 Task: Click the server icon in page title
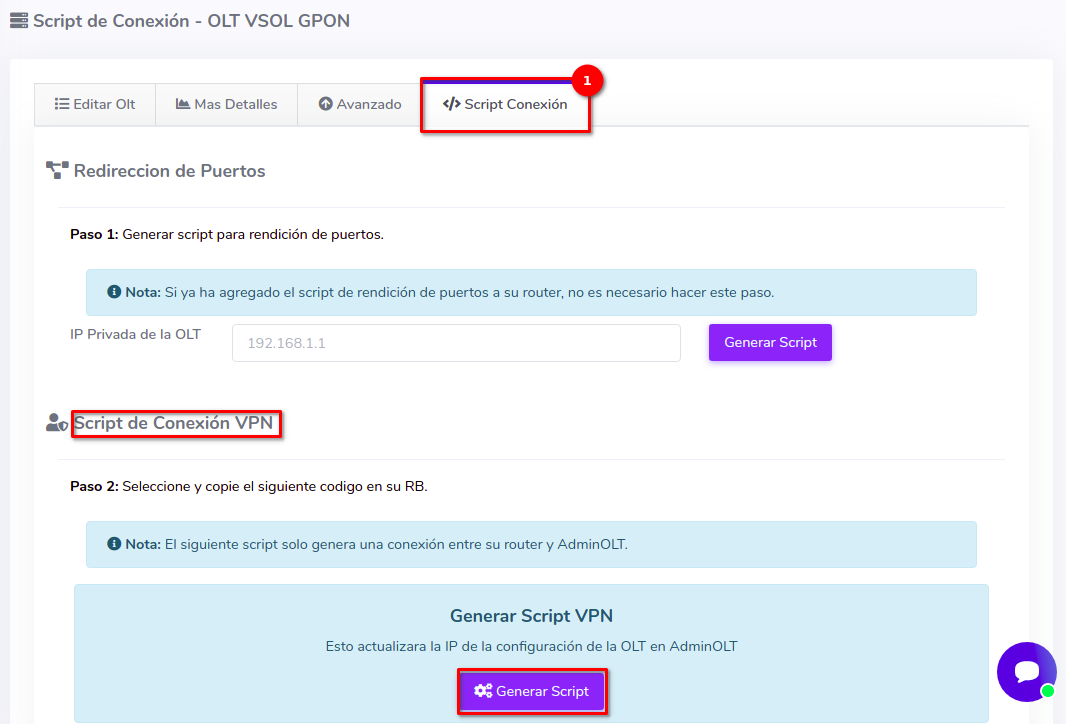tap(19, 20)
